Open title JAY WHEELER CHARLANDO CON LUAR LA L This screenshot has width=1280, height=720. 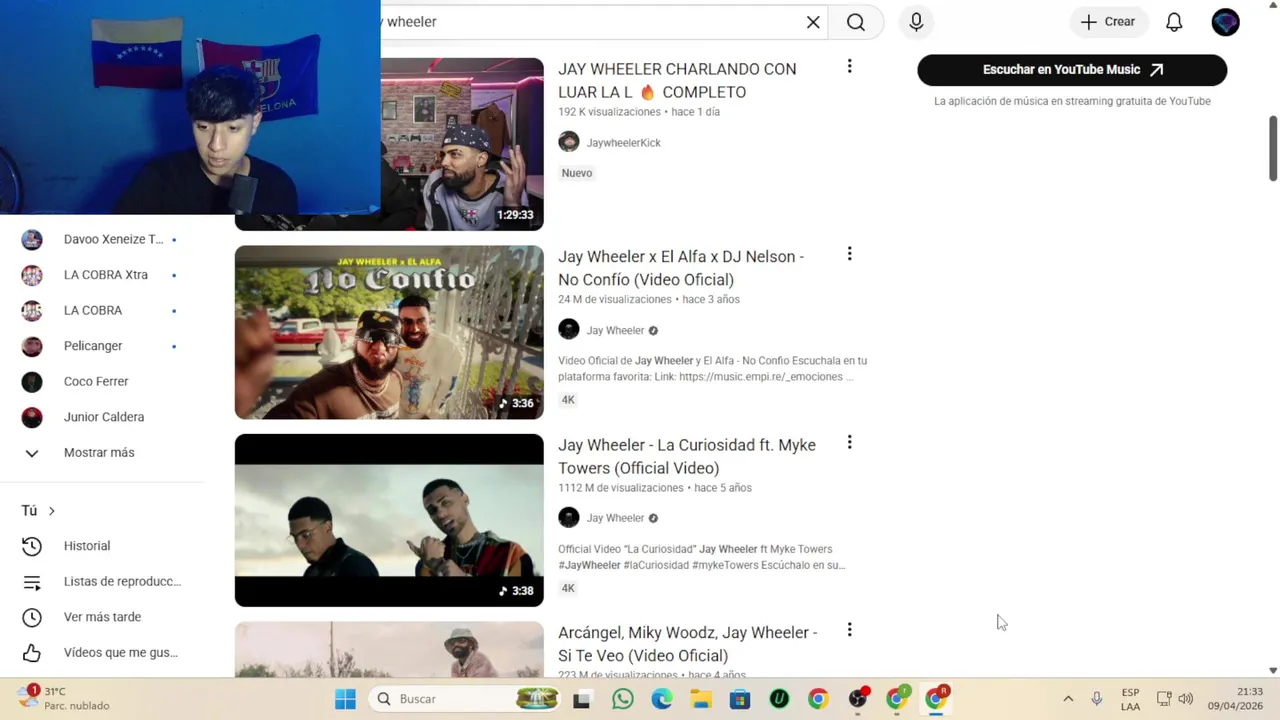(677, 80)
